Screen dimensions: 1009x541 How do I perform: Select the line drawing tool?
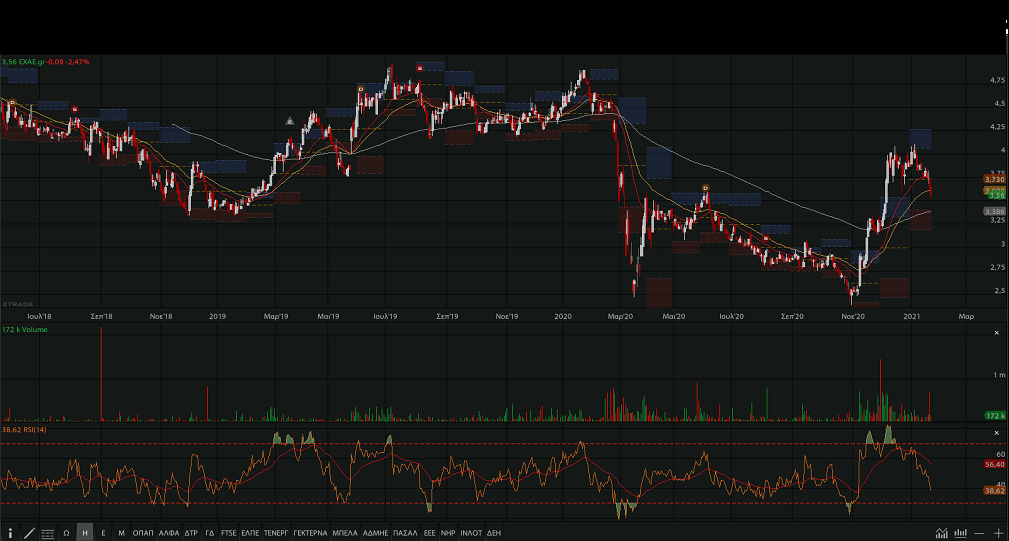coord(29,533)
